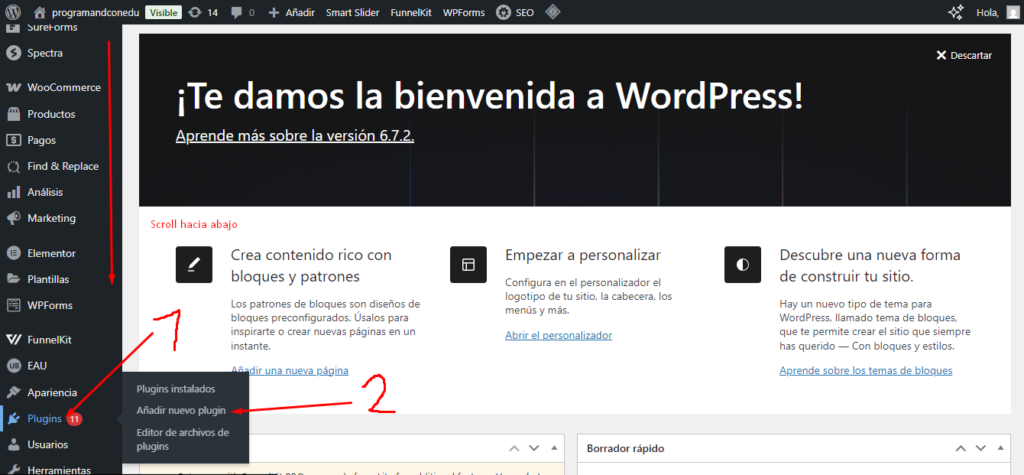This screenshot has width=1024, height=475.
Task: Open the WordPress logo menu
Action: click(x=13, y=12)
